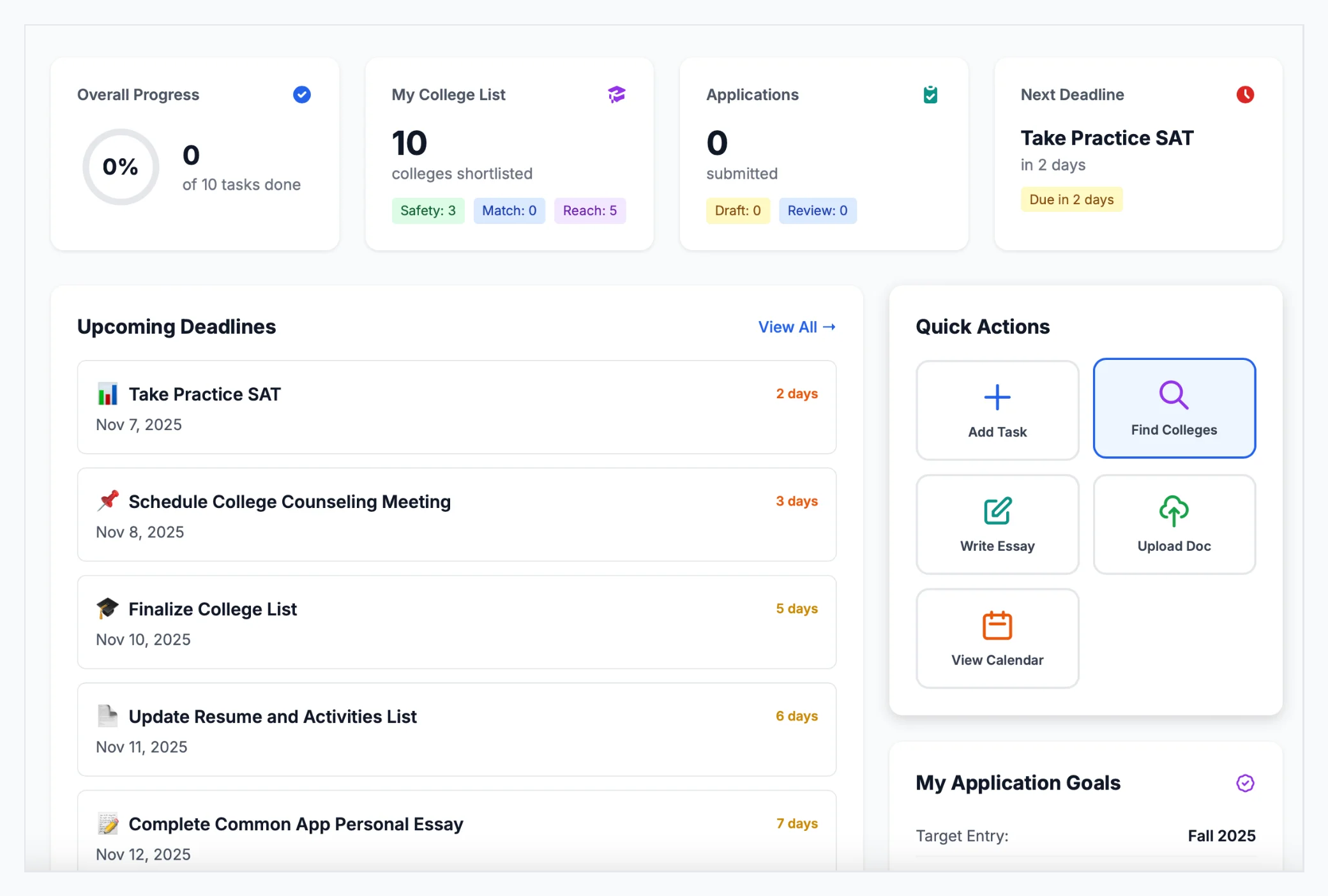Click the purple badge icon on My Application Goals
This screenshot has height=896, width=1328.
pyautogui.click(x=1244, y=784)
